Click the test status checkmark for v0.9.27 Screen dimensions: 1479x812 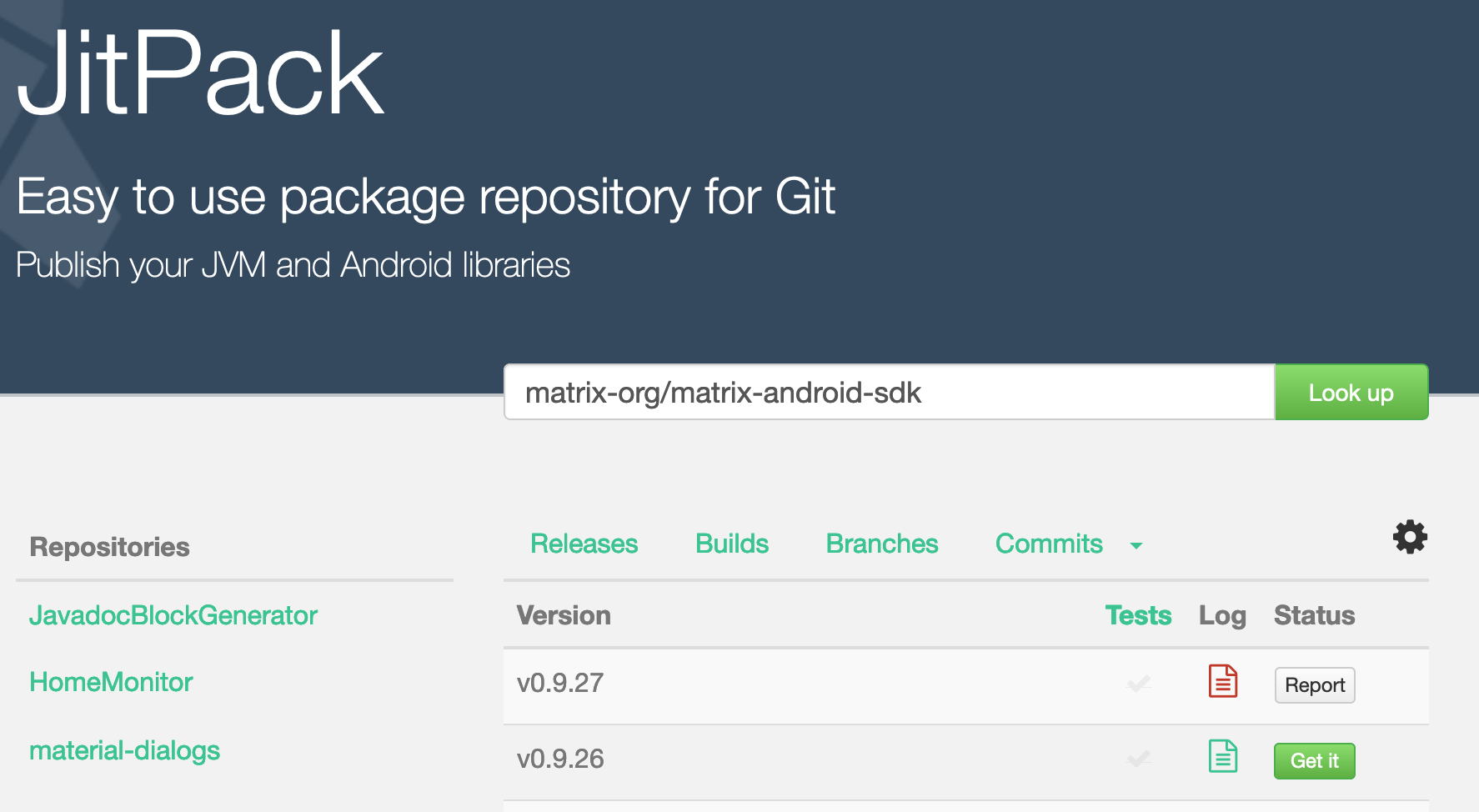click(x=1138, y=685)
